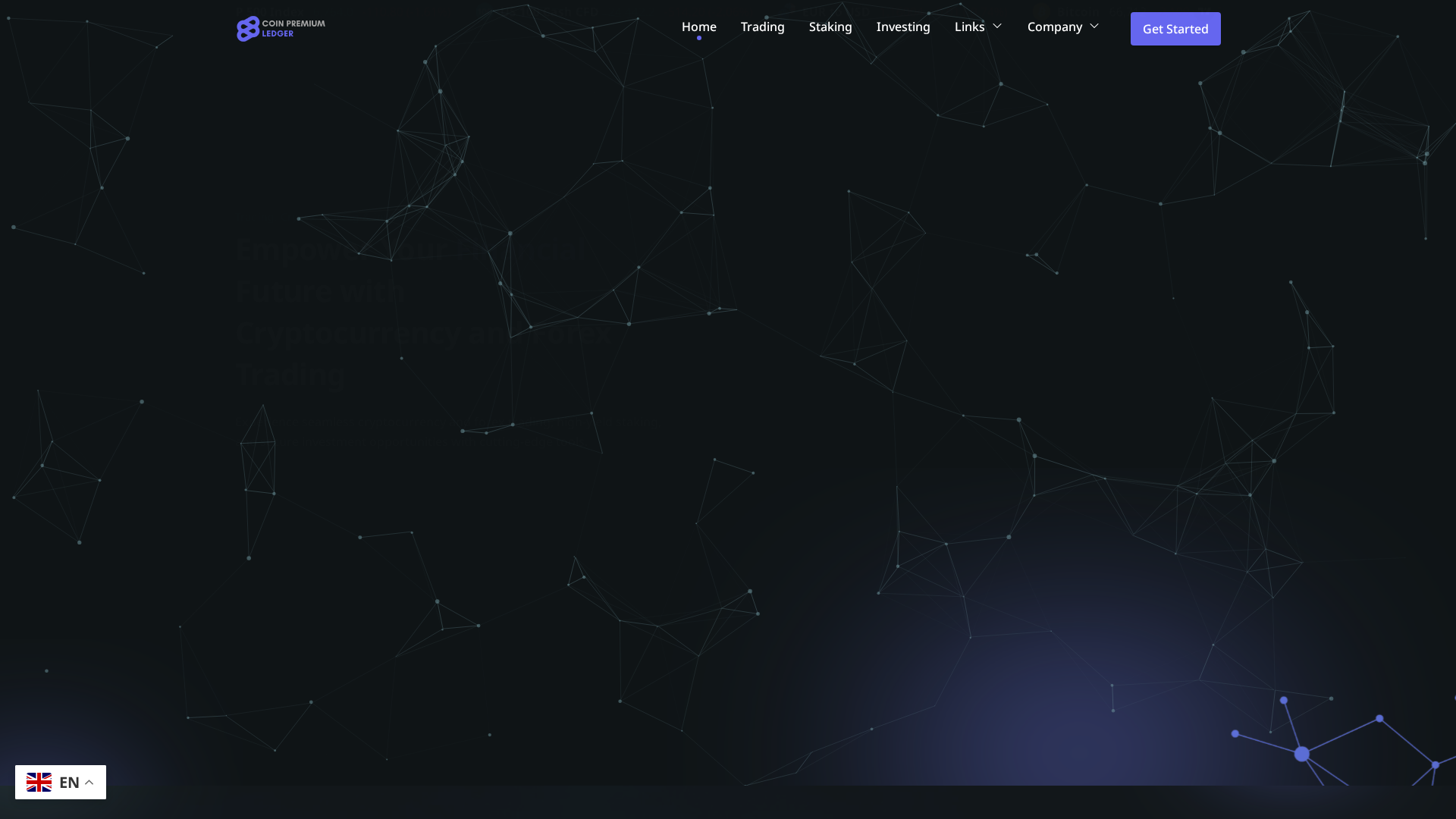Collapse the EN language chevron

click(89, 781)
